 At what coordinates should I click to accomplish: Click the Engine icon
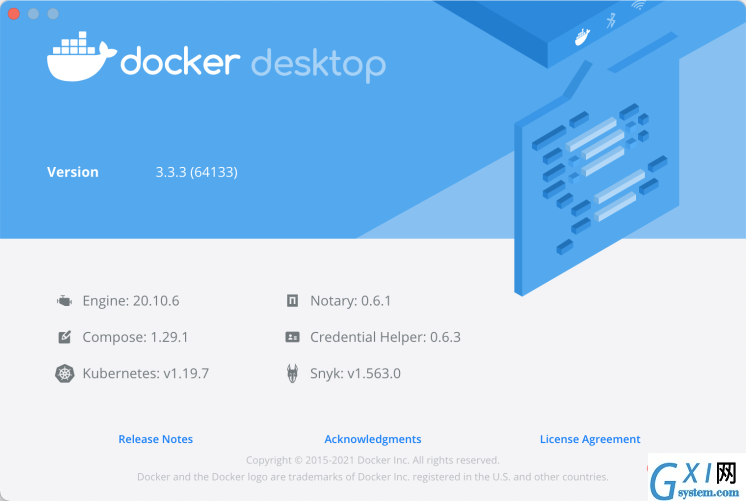tap(64, 301)
